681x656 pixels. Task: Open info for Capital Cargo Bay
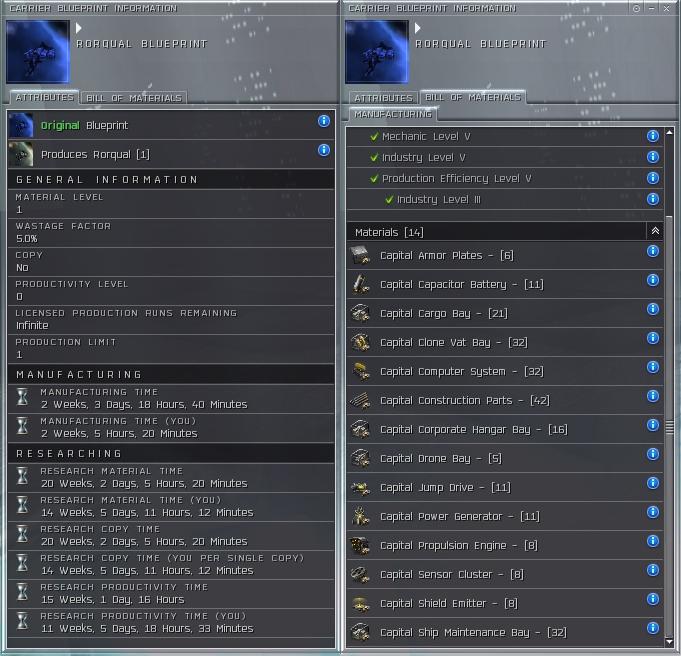click(x=652, y=309)
